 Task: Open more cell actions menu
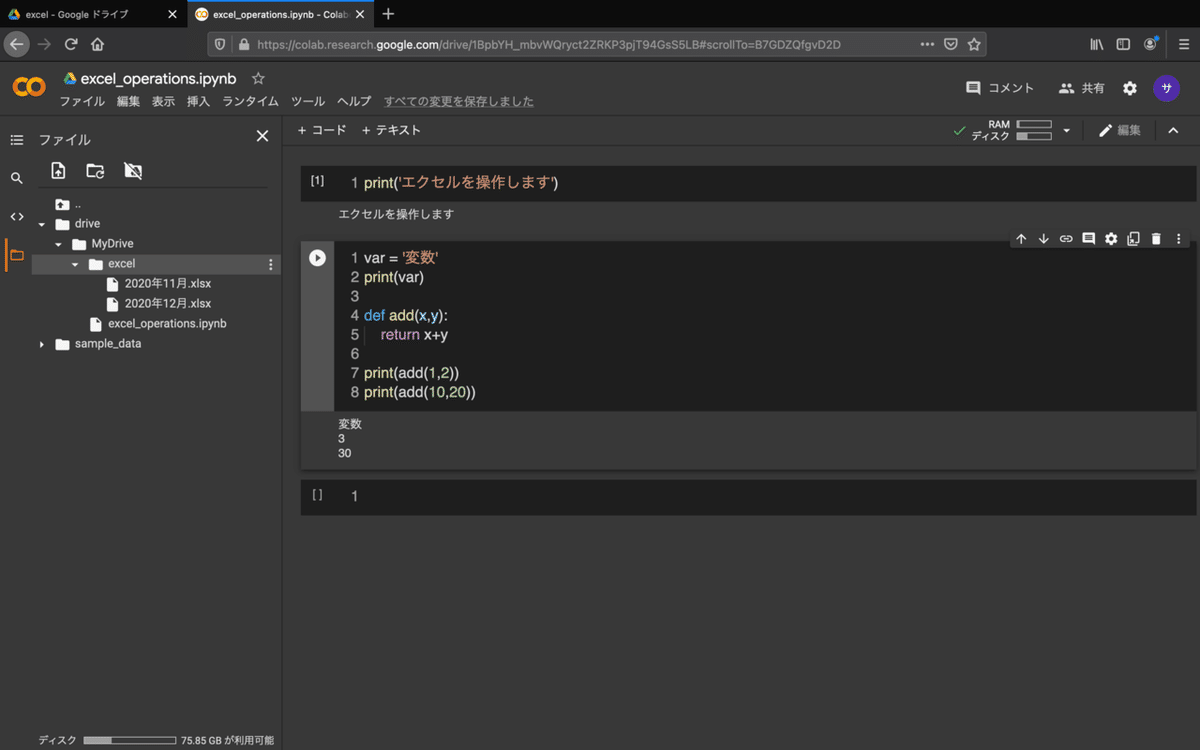pos(1178,239)
